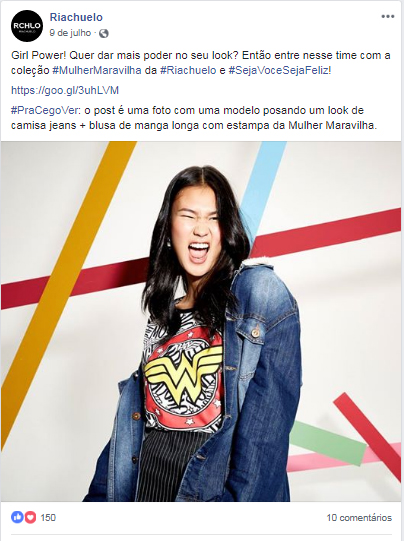Open the three-dots post options menu
Screen dimensions: 404x541
coord(387,17)
